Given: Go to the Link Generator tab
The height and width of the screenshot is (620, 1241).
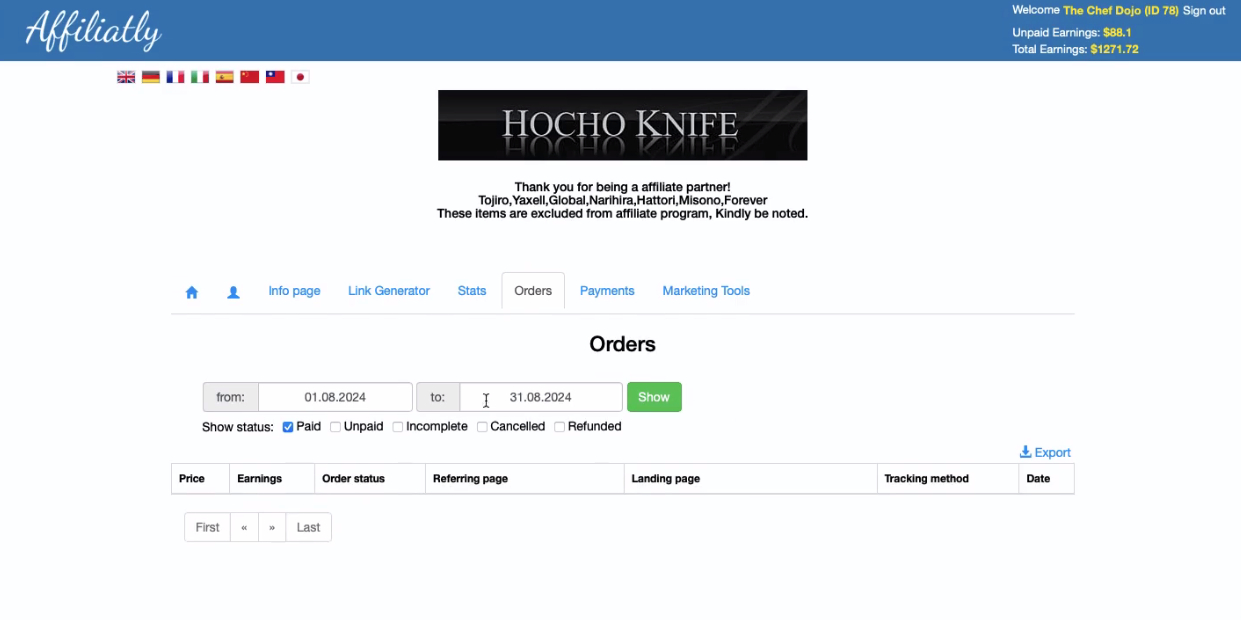Looking at the screenshot, I should coord(389,291).
